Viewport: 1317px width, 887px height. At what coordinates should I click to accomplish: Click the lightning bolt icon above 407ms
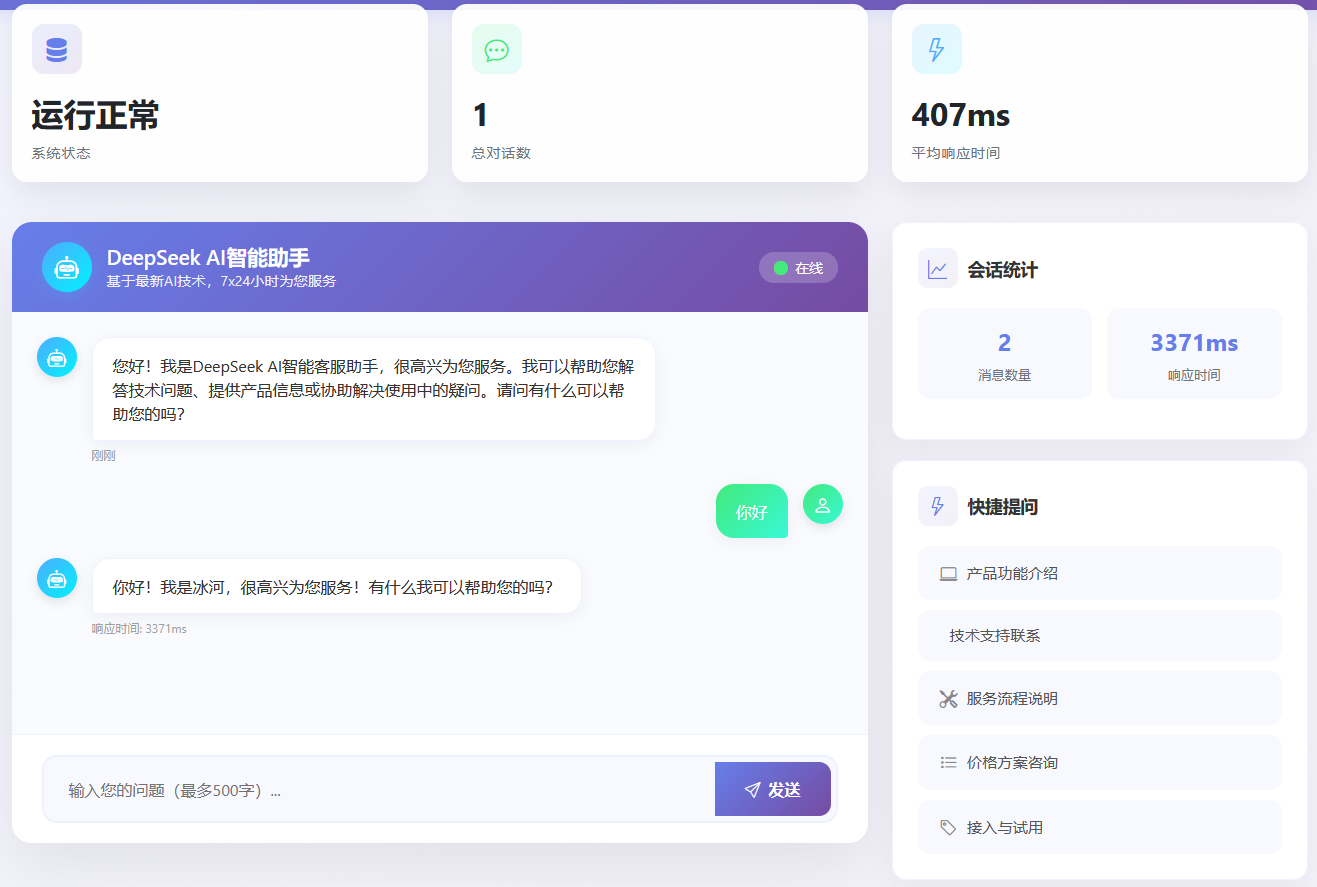point(937,49)
